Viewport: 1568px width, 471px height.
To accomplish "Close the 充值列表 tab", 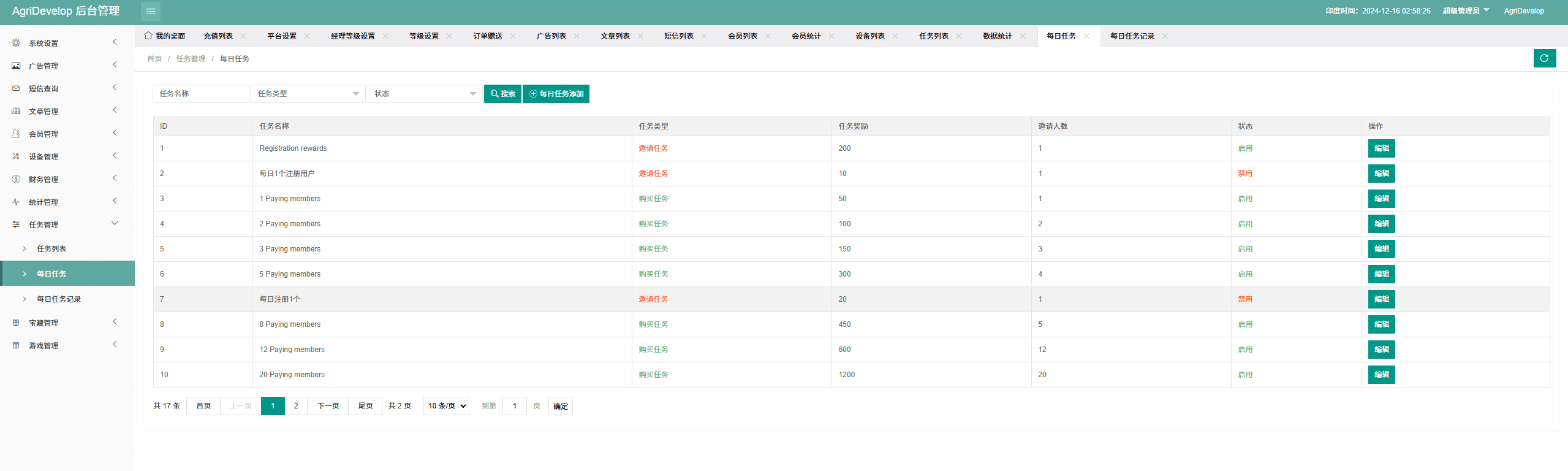I will coord(243,36).
